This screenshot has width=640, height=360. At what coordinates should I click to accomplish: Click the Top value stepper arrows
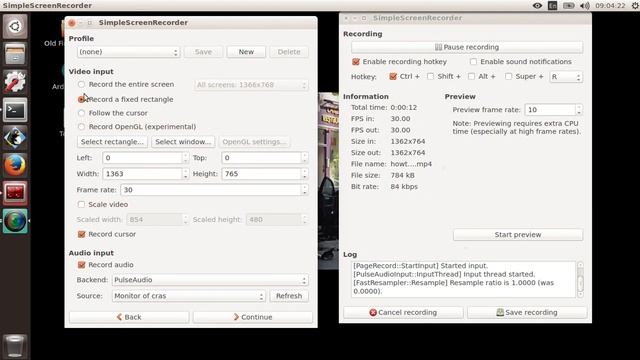(304, 158)
